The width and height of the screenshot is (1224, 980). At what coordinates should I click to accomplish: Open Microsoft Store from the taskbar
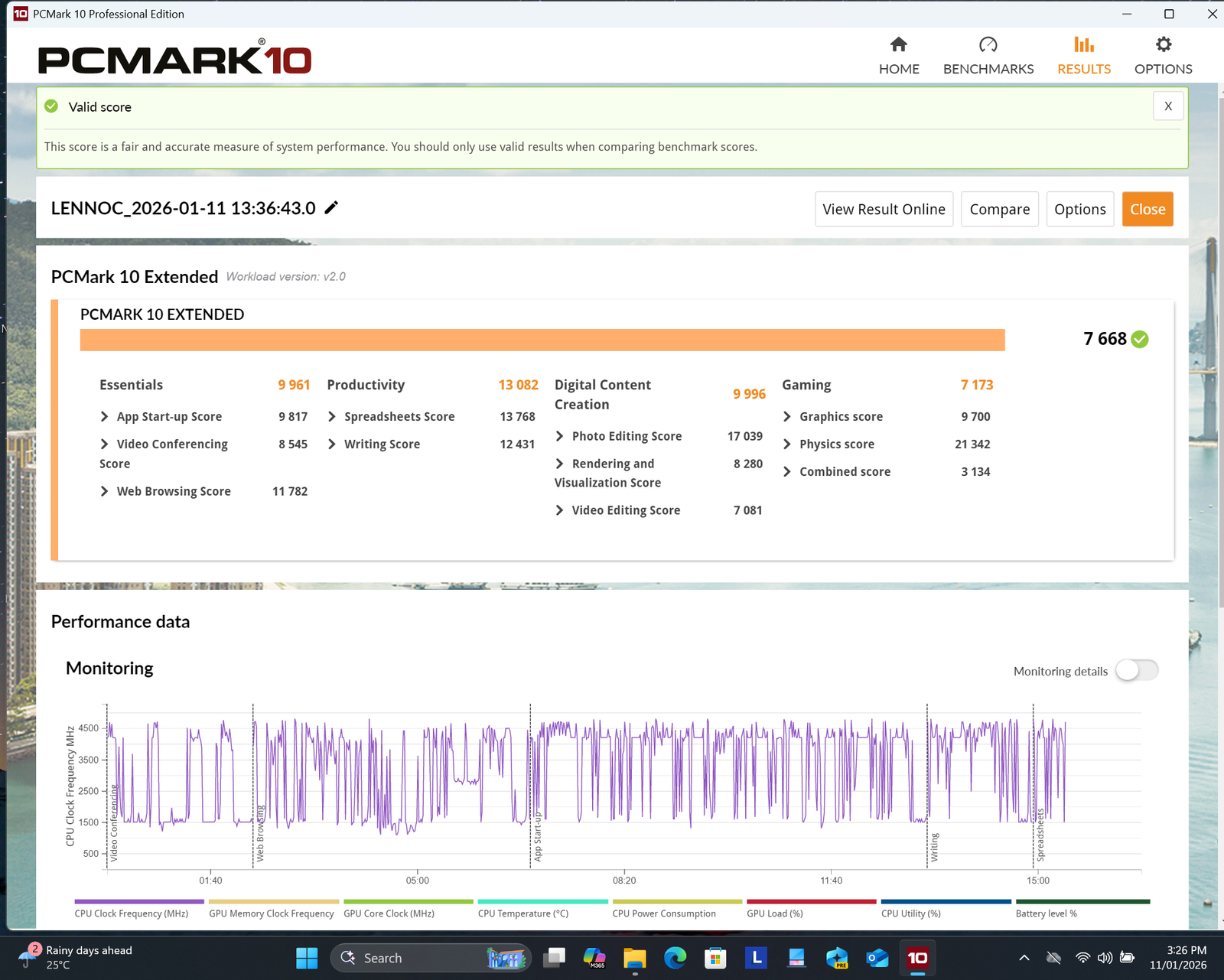click(715, 958)
